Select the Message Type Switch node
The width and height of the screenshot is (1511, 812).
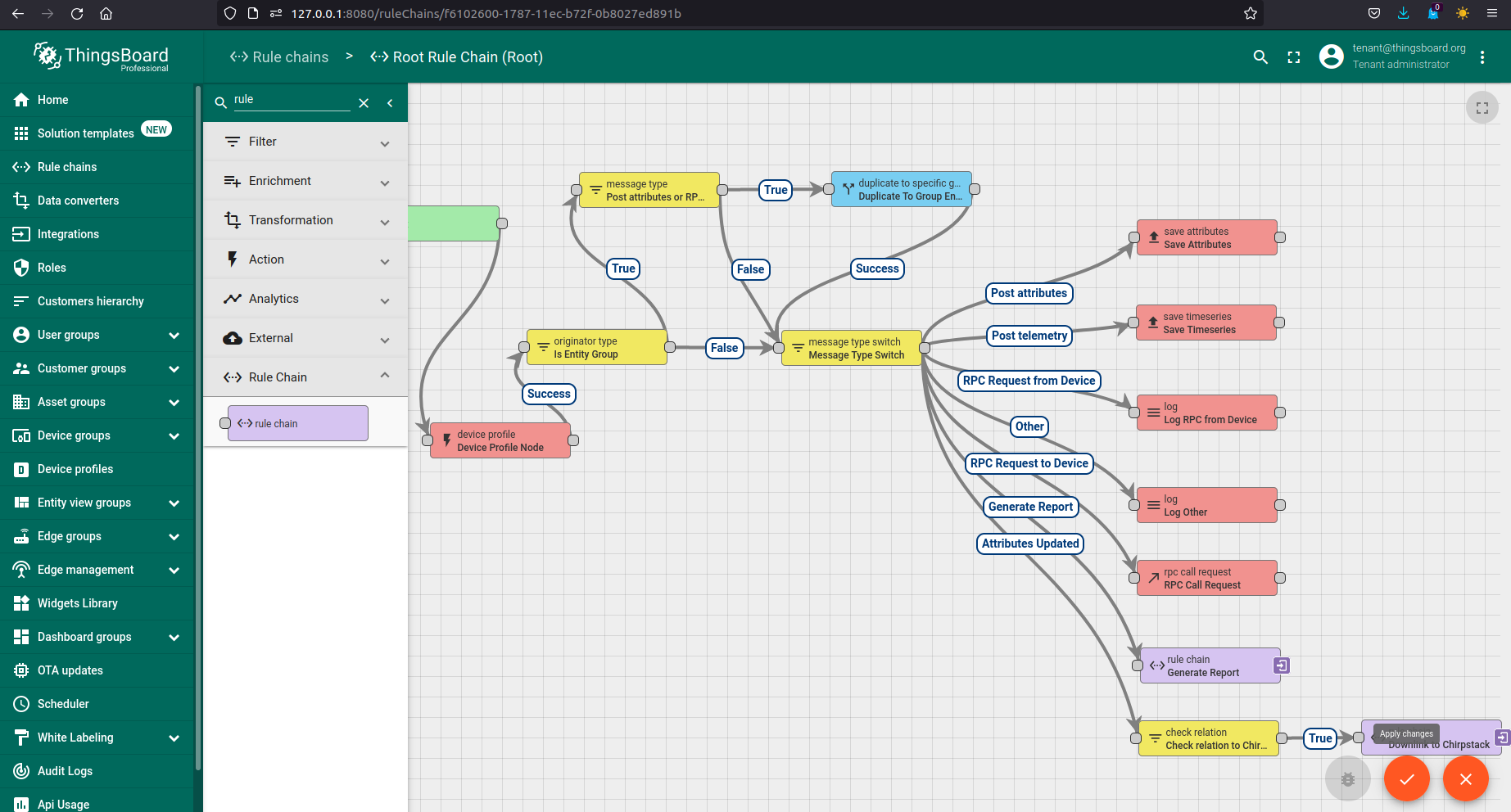click(852, 348)
